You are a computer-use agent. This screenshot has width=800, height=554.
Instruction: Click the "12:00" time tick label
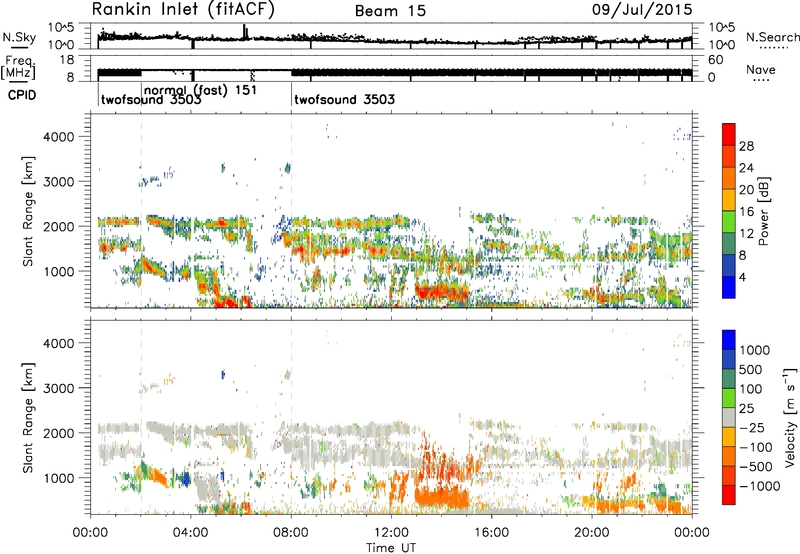(x=391, y=533)
